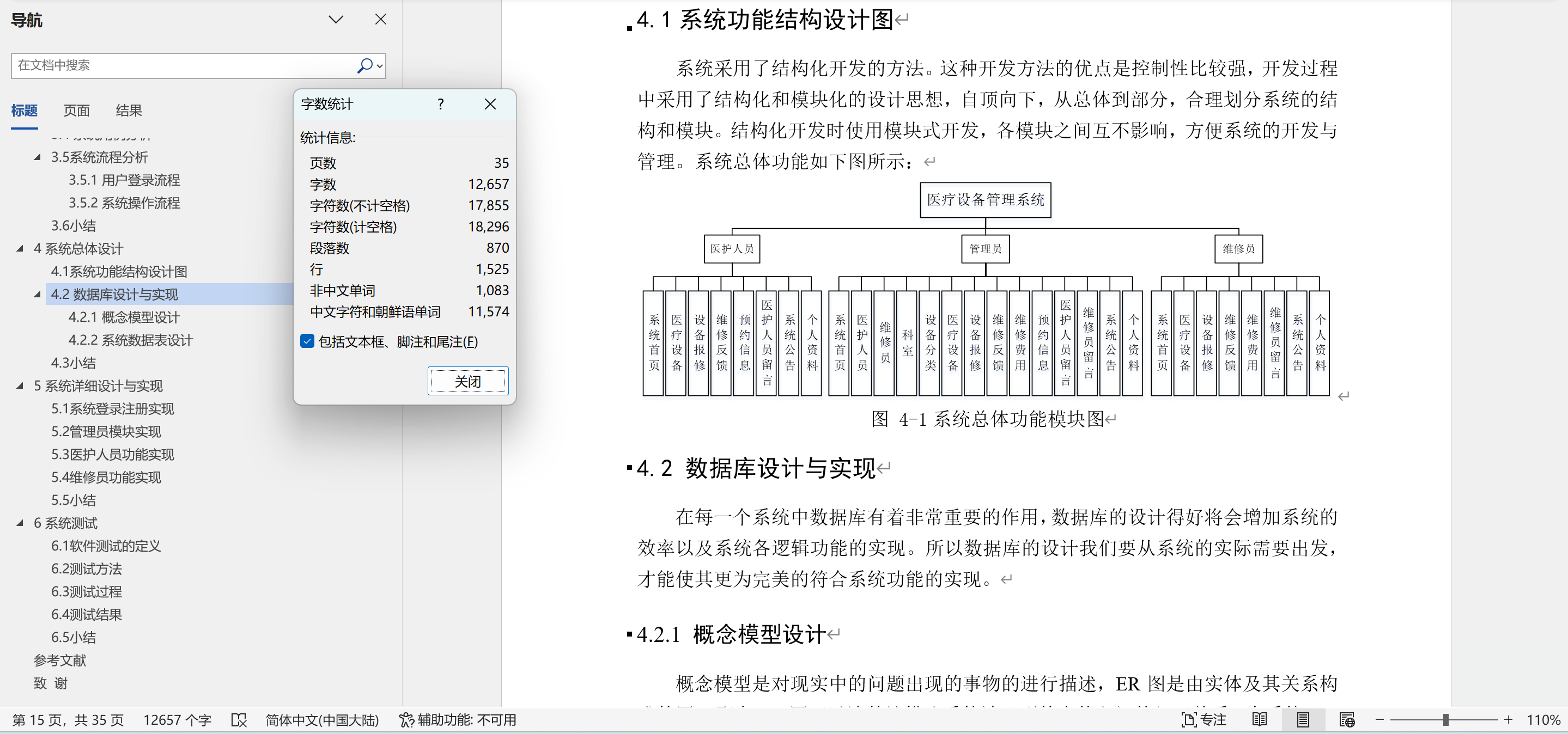This screenshot has height=734, width=1568.
Task: Go to heading 参考文献
Action: click(x=59, y=660)
